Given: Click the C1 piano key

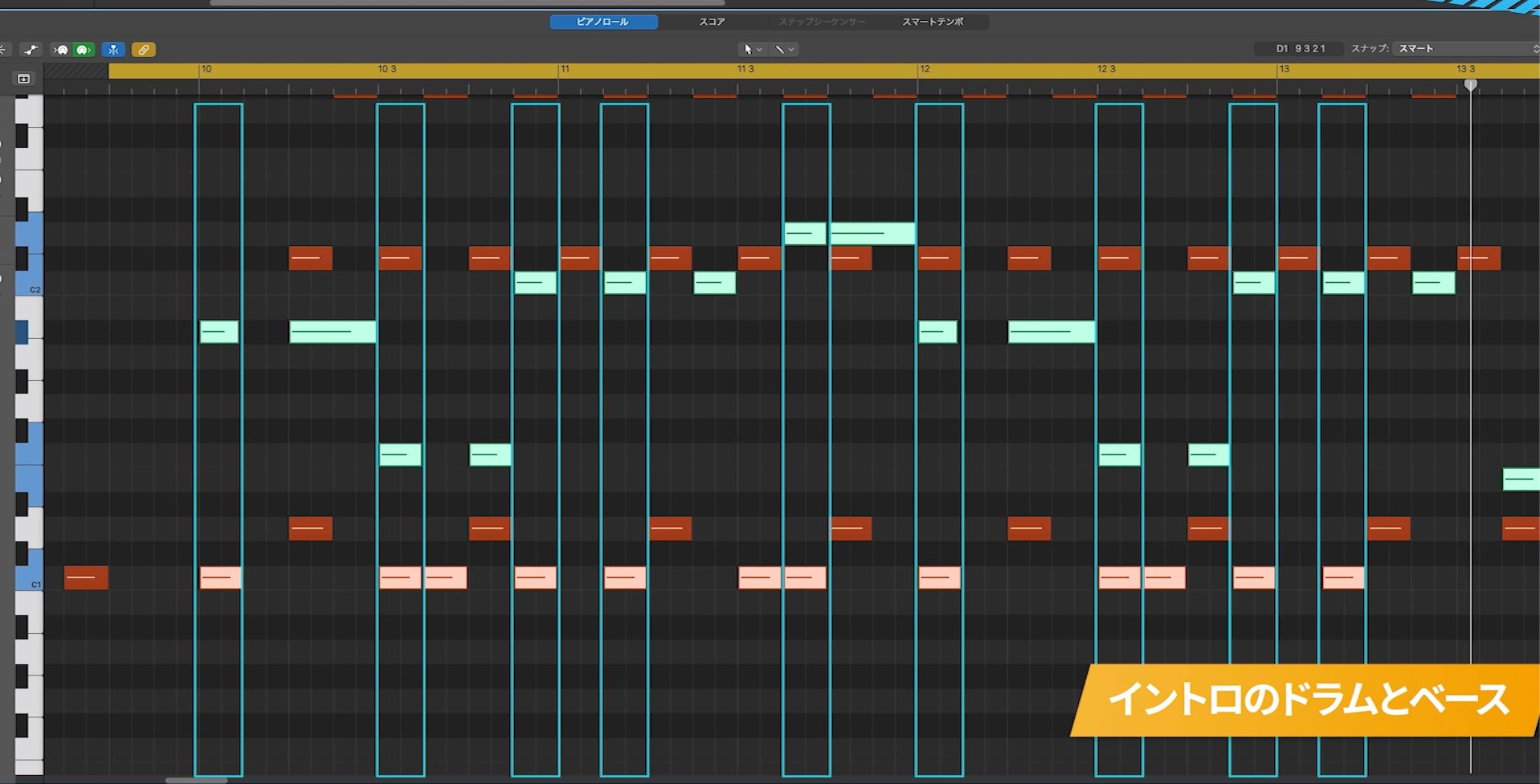Looking at the screenshot, I should point(29,578).
